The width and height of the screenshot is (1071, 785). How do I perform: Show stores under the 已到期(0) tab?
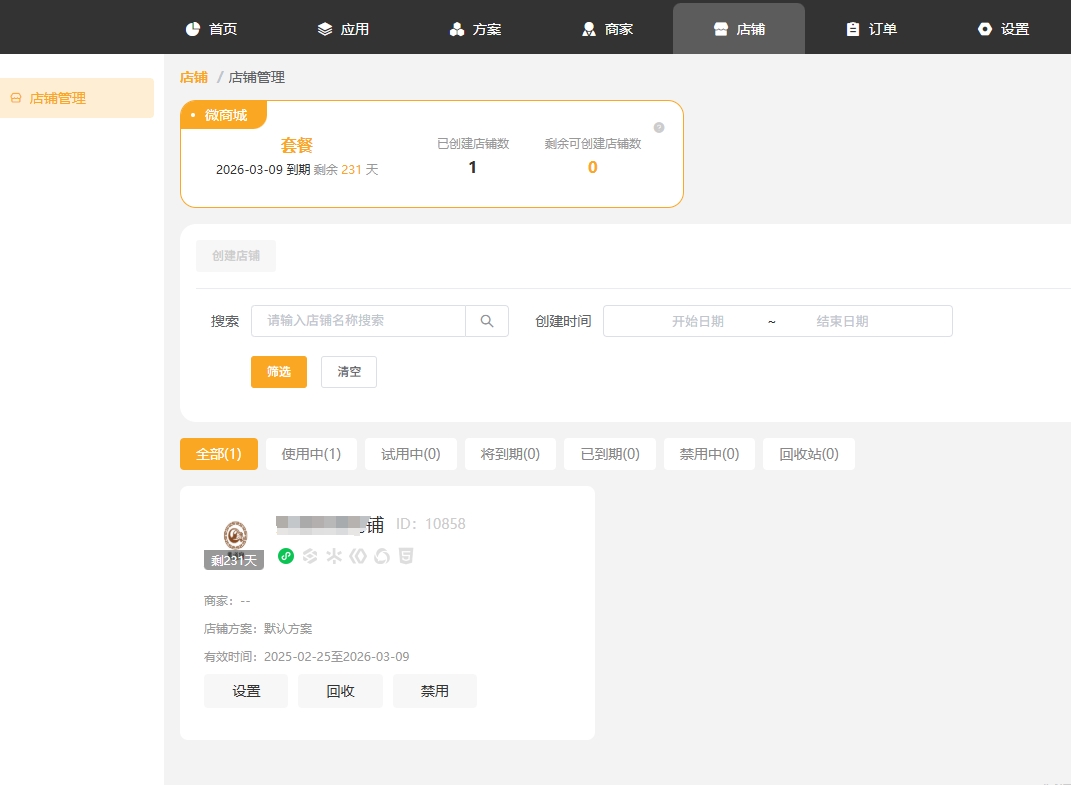[x=609, y=454]
